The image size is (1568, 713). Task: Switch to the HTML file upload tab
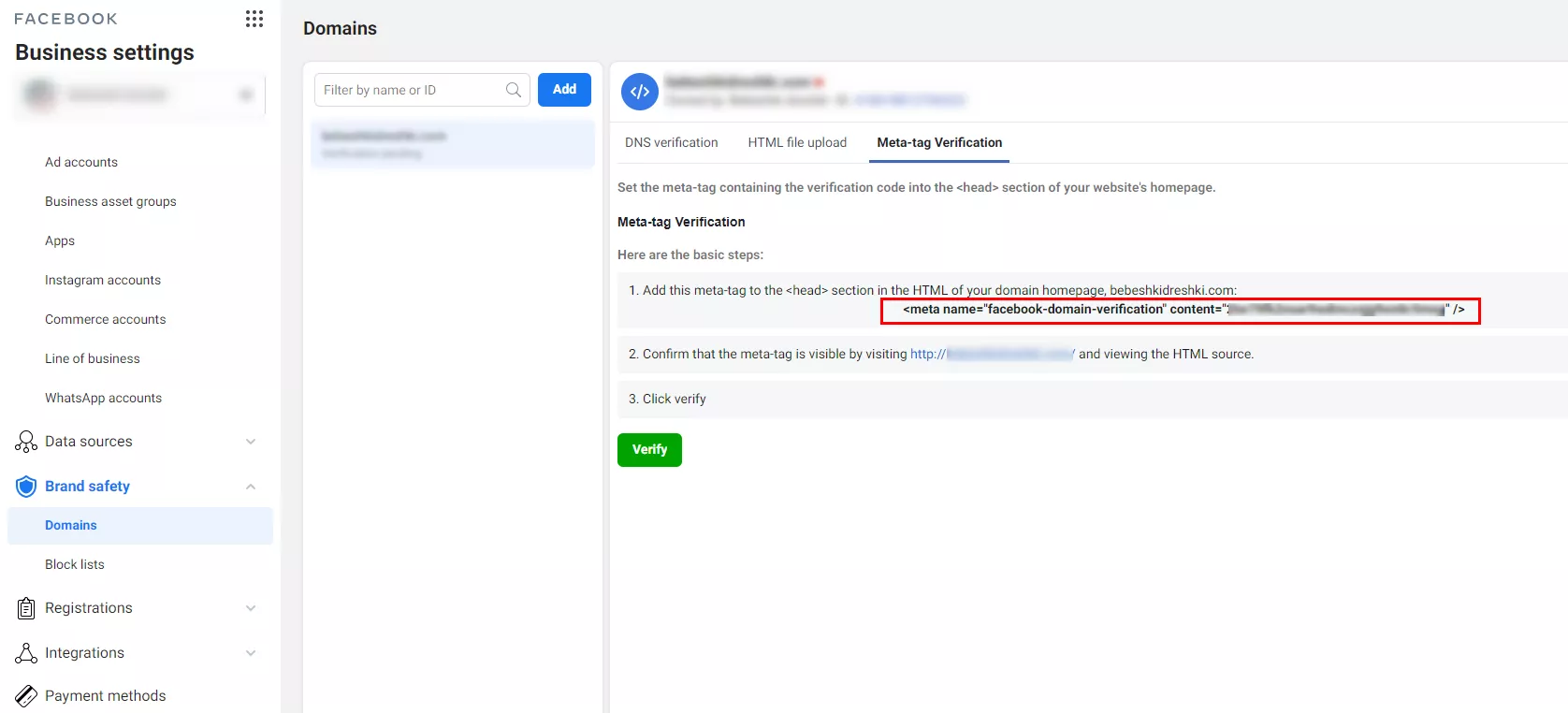(797, 142)
